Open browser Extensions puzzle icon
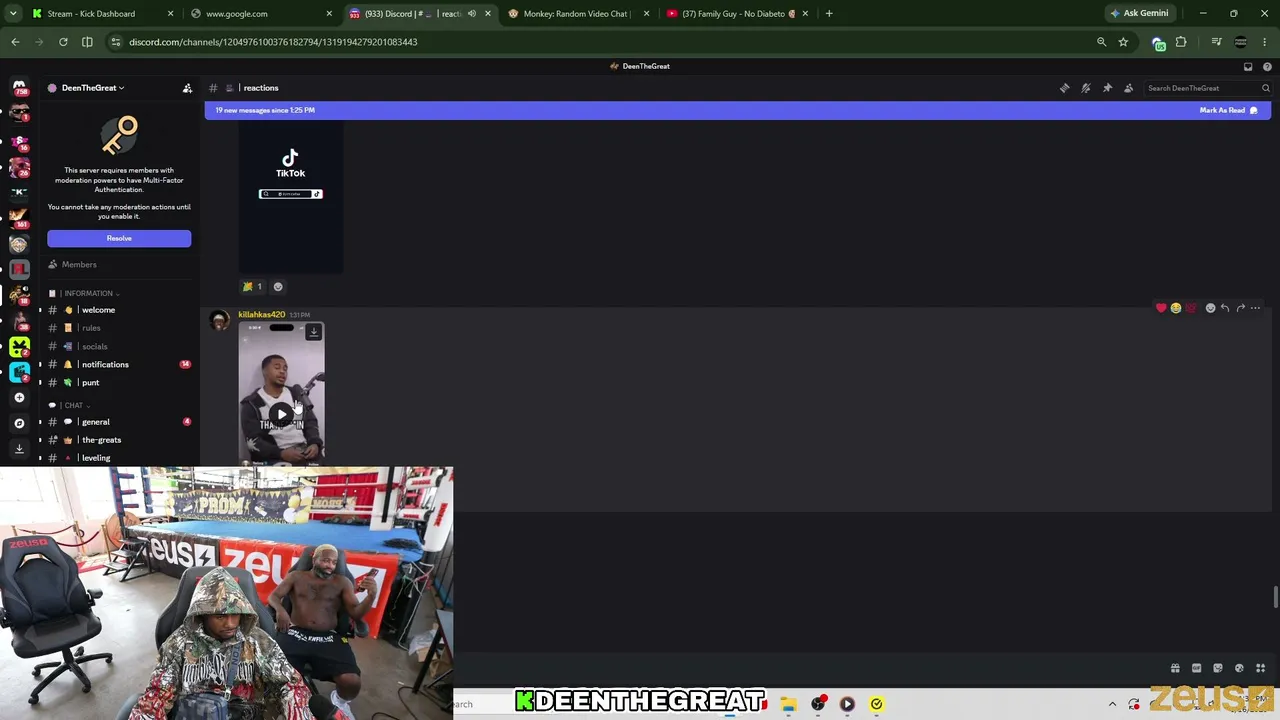 click(1181, 42)
